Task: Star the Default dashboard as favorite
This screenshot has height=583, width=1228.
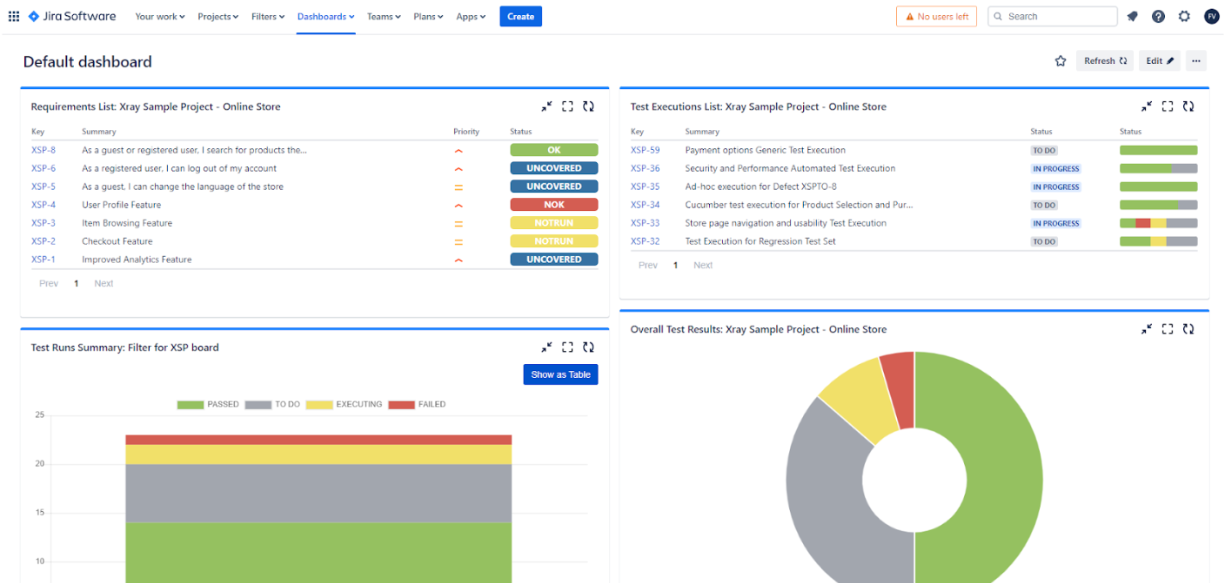Action: (1060, 60)
